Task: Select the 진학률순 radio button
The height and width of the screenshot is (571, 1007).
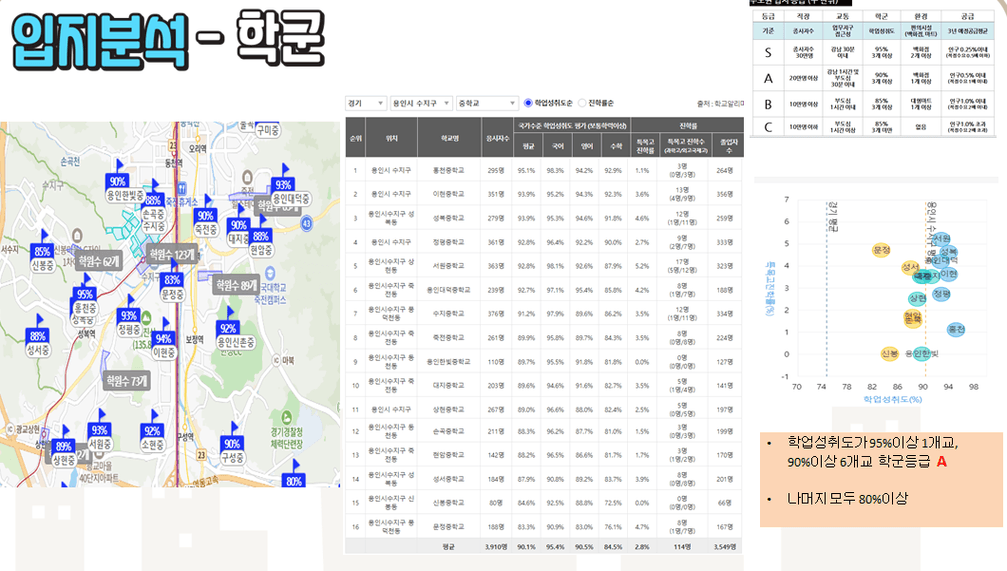Action: tap(582, 103)
